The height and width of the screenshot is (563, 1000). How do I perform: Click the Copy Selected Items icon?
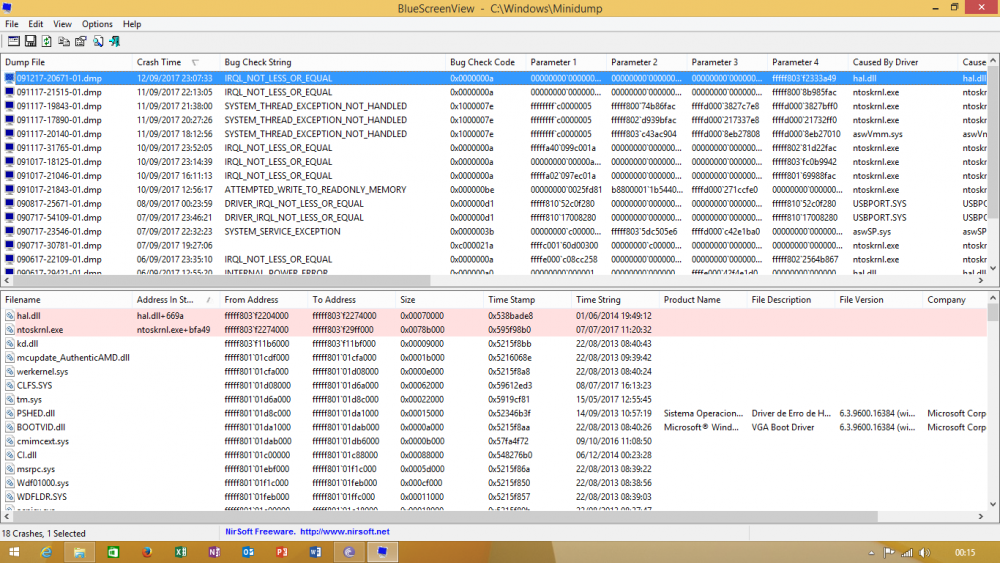click(x=64, y=41)
